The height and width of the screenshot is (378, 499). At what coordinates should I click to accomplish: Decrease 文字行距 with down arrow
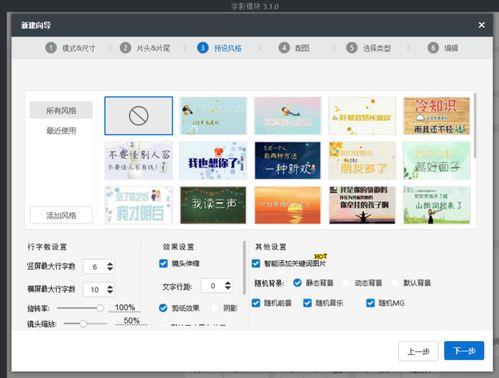[x=228, y=288]
